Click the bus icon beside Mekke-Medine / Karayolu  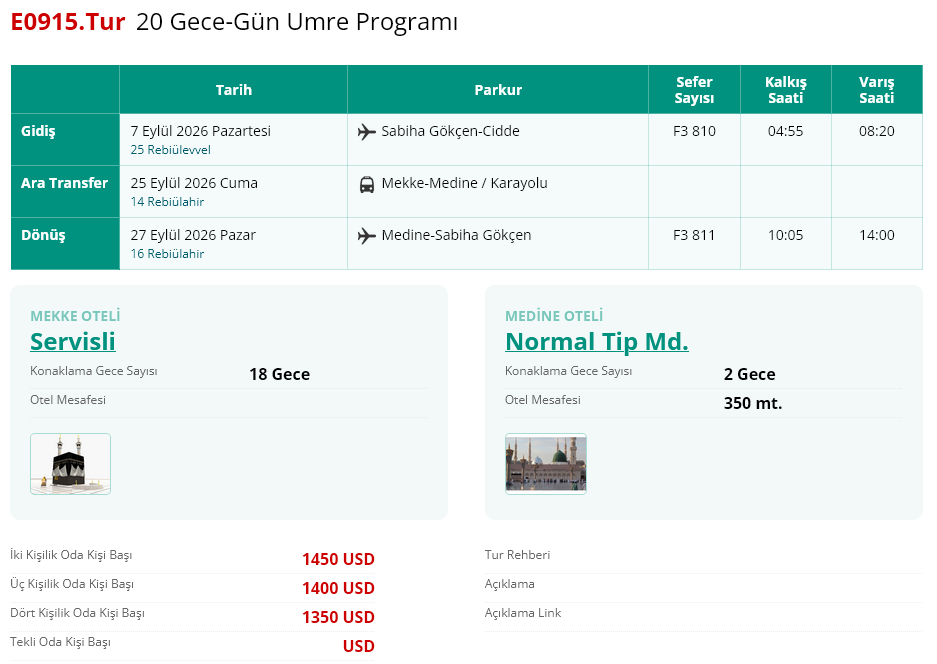click(366, 184)
